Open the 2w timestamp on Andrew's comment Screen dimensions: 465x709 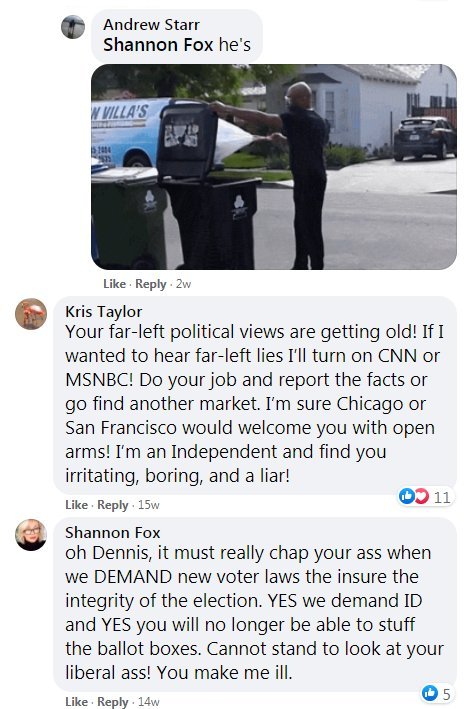183,284
